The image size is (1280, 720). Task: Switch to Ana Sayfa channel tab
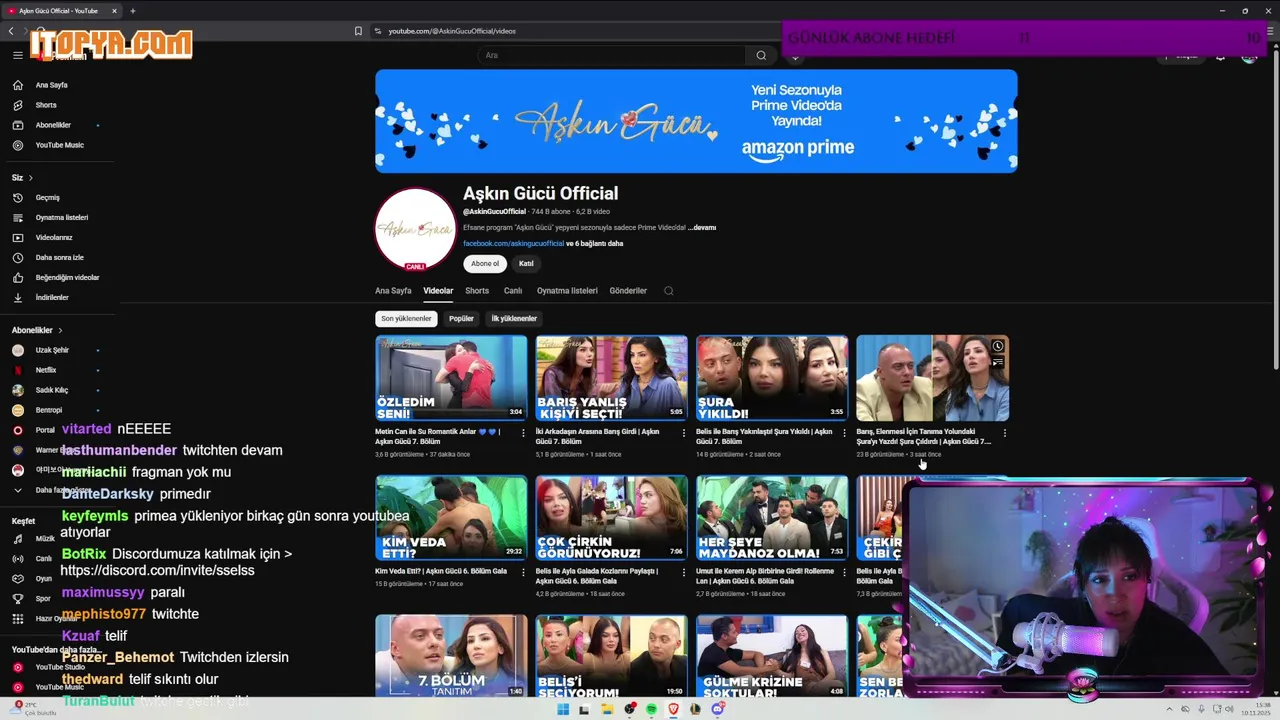click(x=393, y=291)
